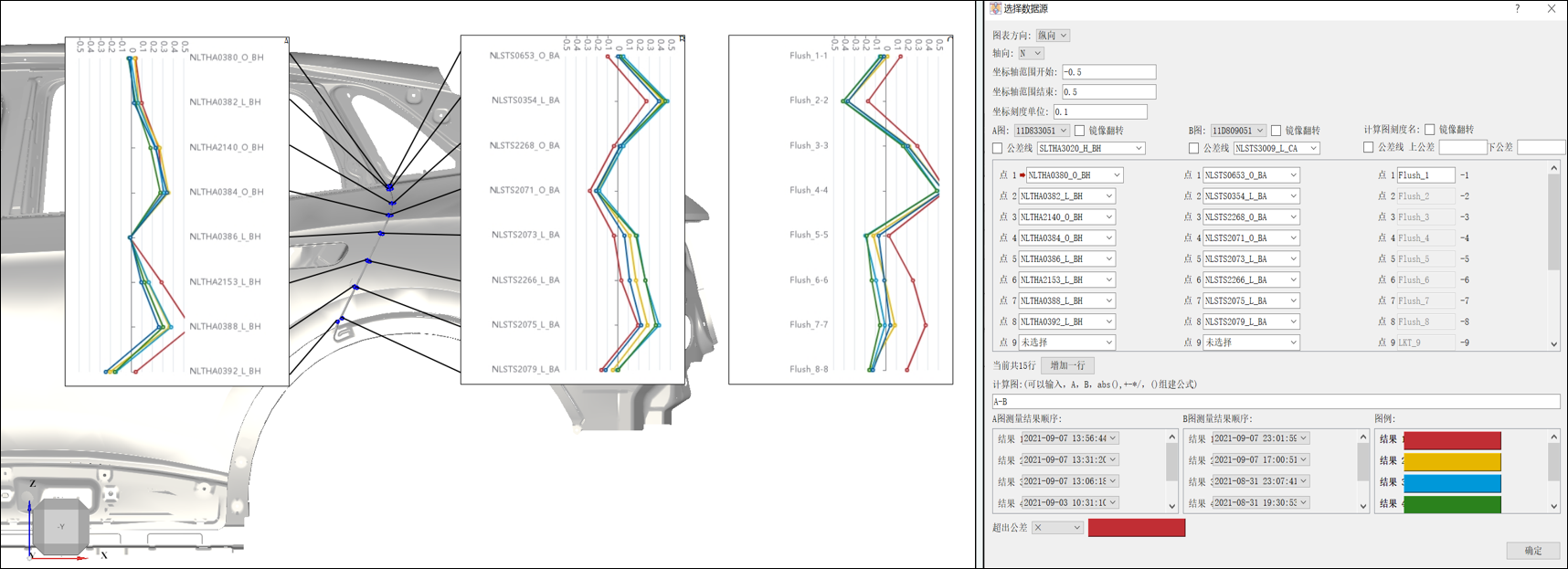This screenshot has height=569, width=1568.
Task: Expand the 超出公差 marker dropdown
Action: [1057, 528]
